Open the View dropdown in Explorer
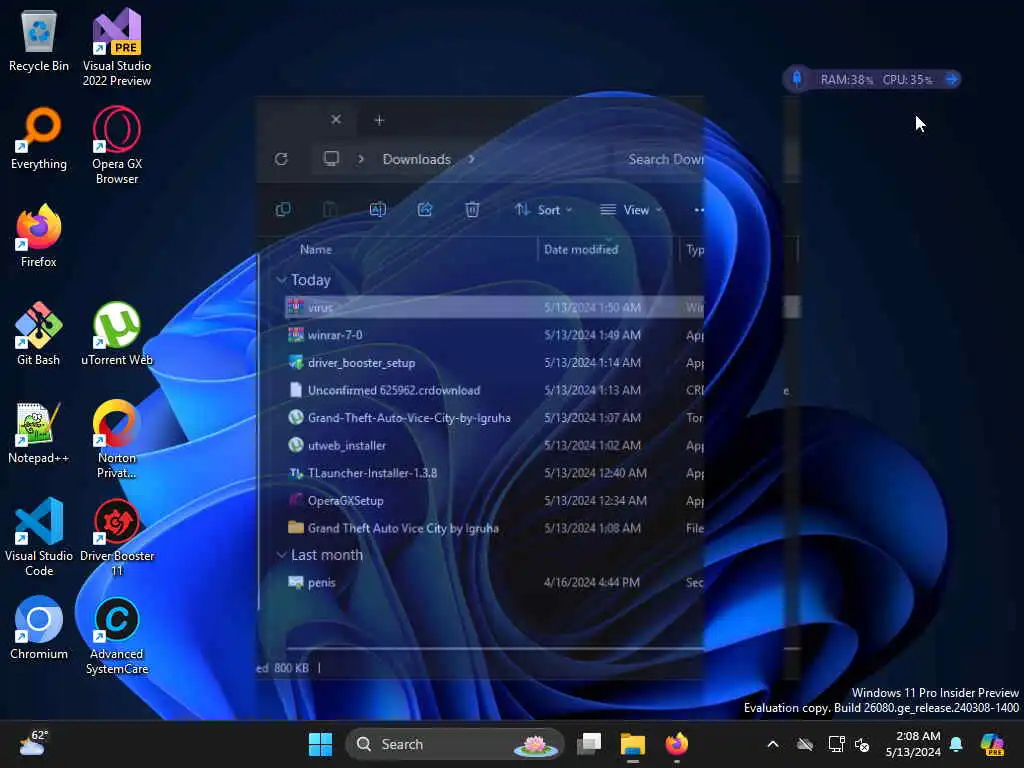The height and width of the screenshot is (768, 1024). (x=631, y=210)
